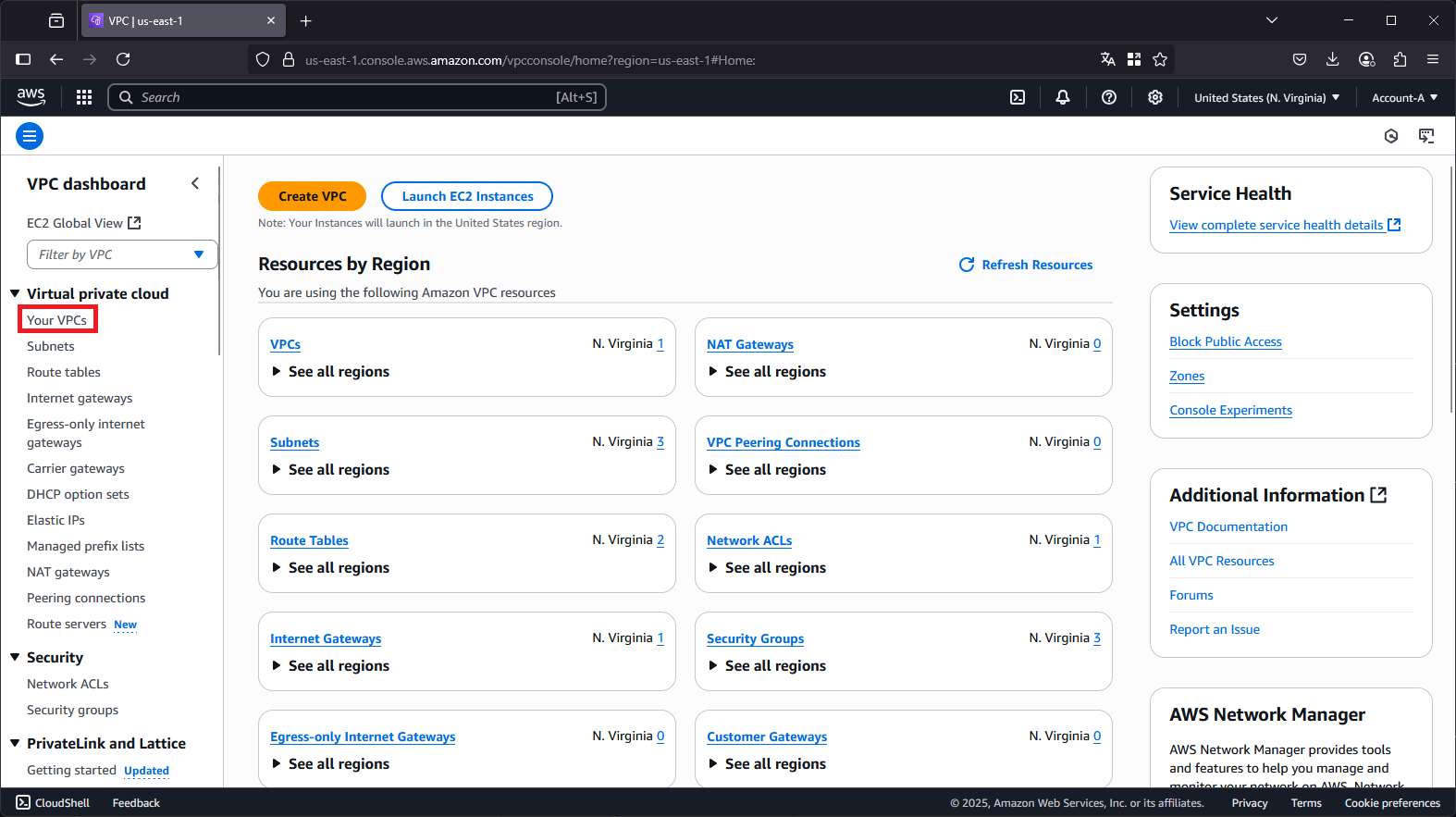Open the AWS home logo

point(31,97)
